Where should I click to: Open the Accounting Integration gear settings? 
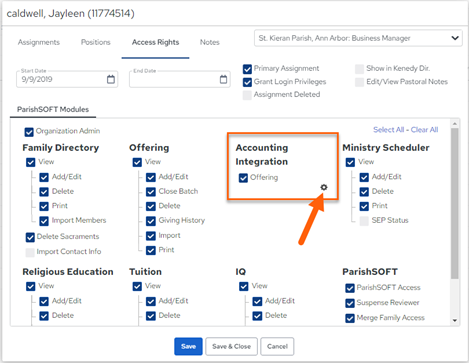[324, 187]
